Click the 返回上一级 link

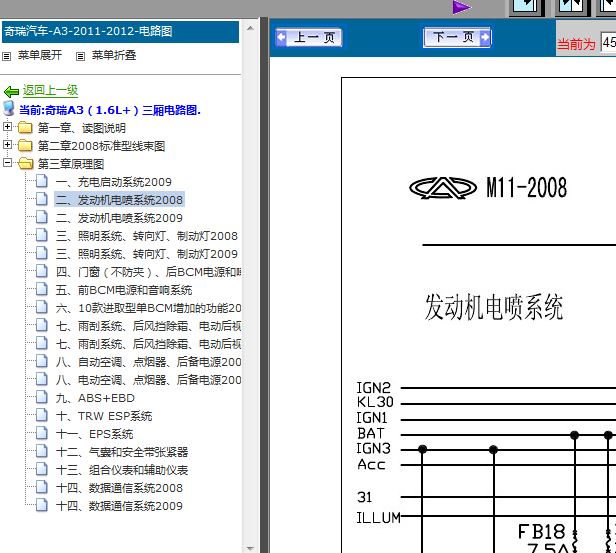[x=50, y=91]
